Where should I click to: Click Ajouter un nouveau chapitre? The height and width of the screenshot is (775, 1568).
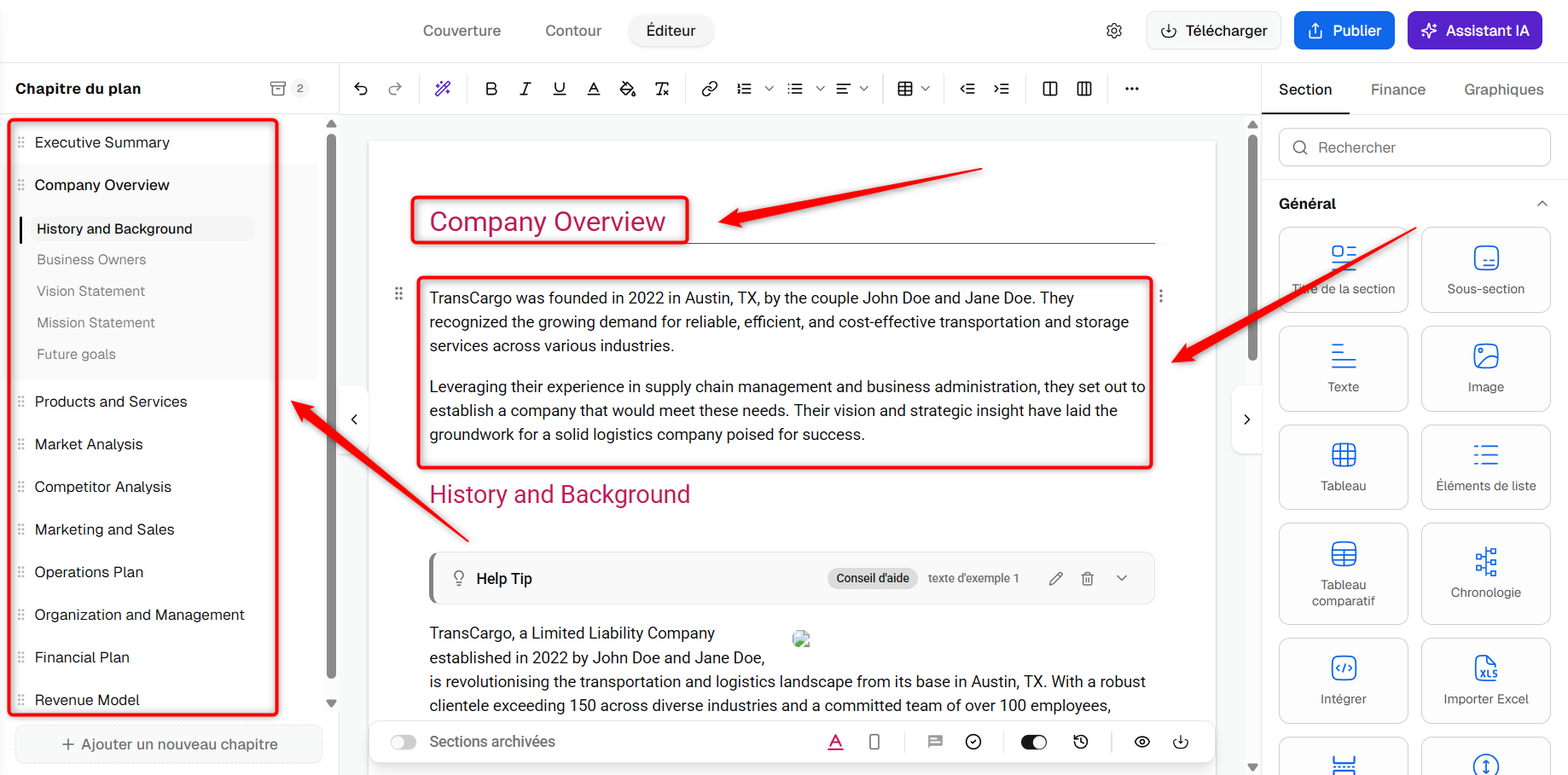click(x=169, y=744)
